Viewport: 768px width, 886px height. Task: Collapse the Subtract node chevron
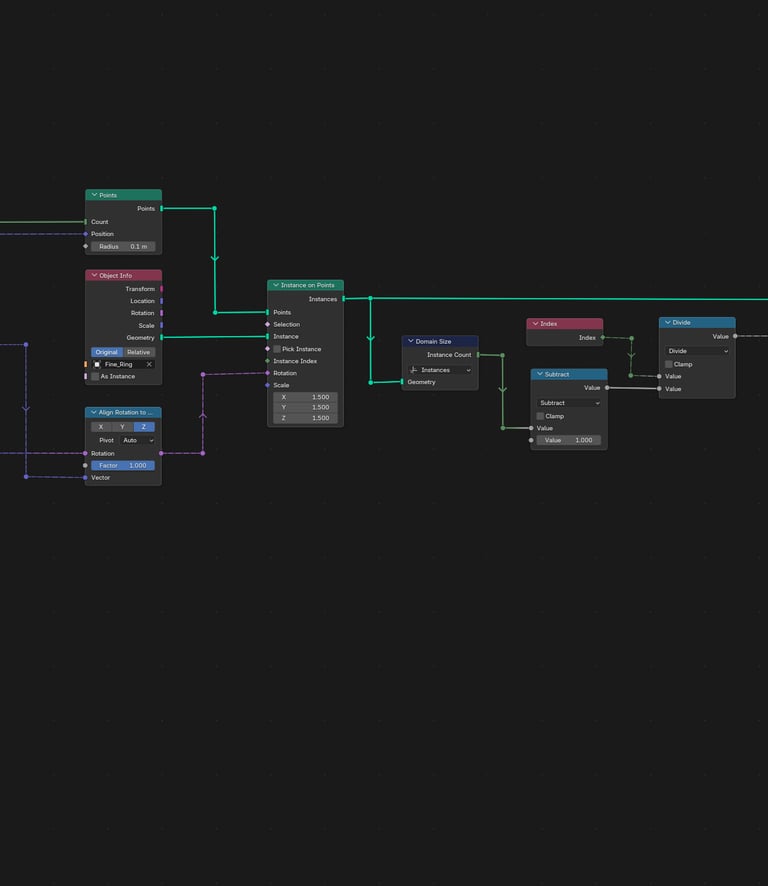pyautogui.click(x=540, y=374)
